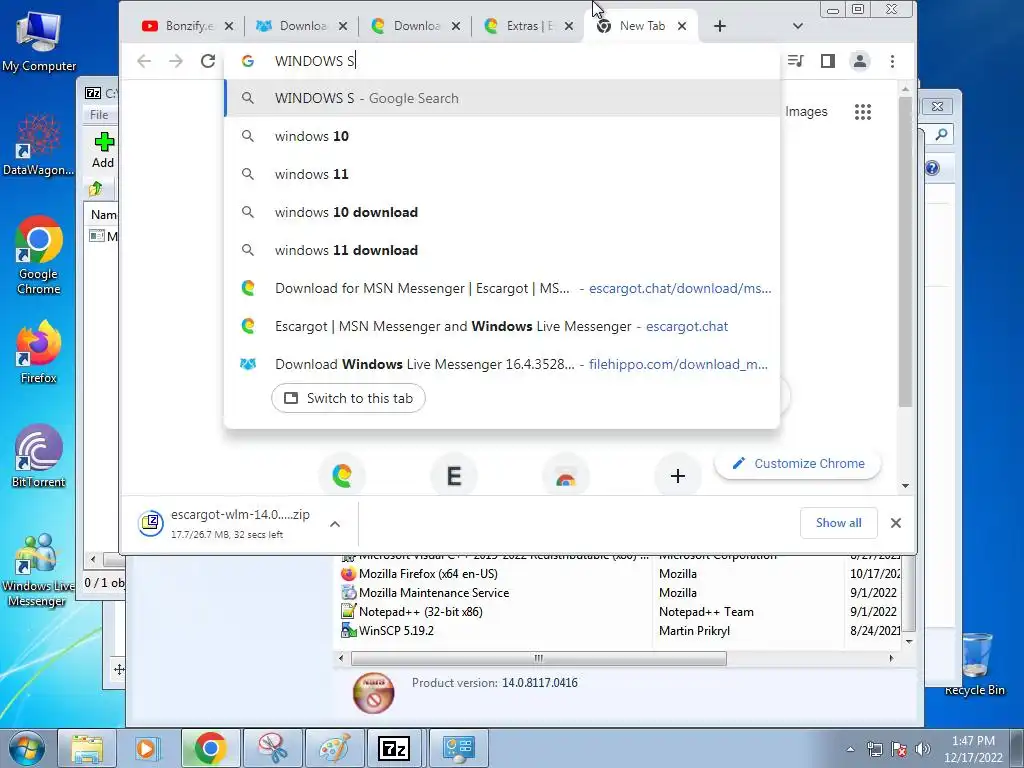
Task: Click Show all downloads
Action: click(x=839, y=523)
